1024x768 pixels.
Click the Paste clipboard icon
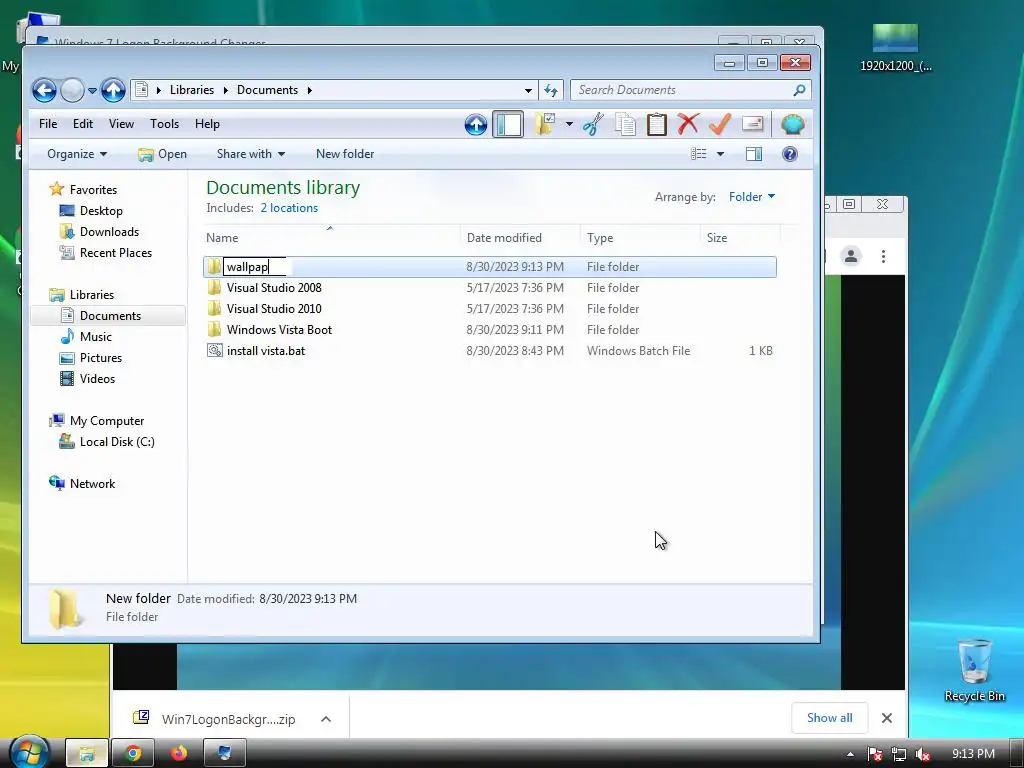pos(656,124)
